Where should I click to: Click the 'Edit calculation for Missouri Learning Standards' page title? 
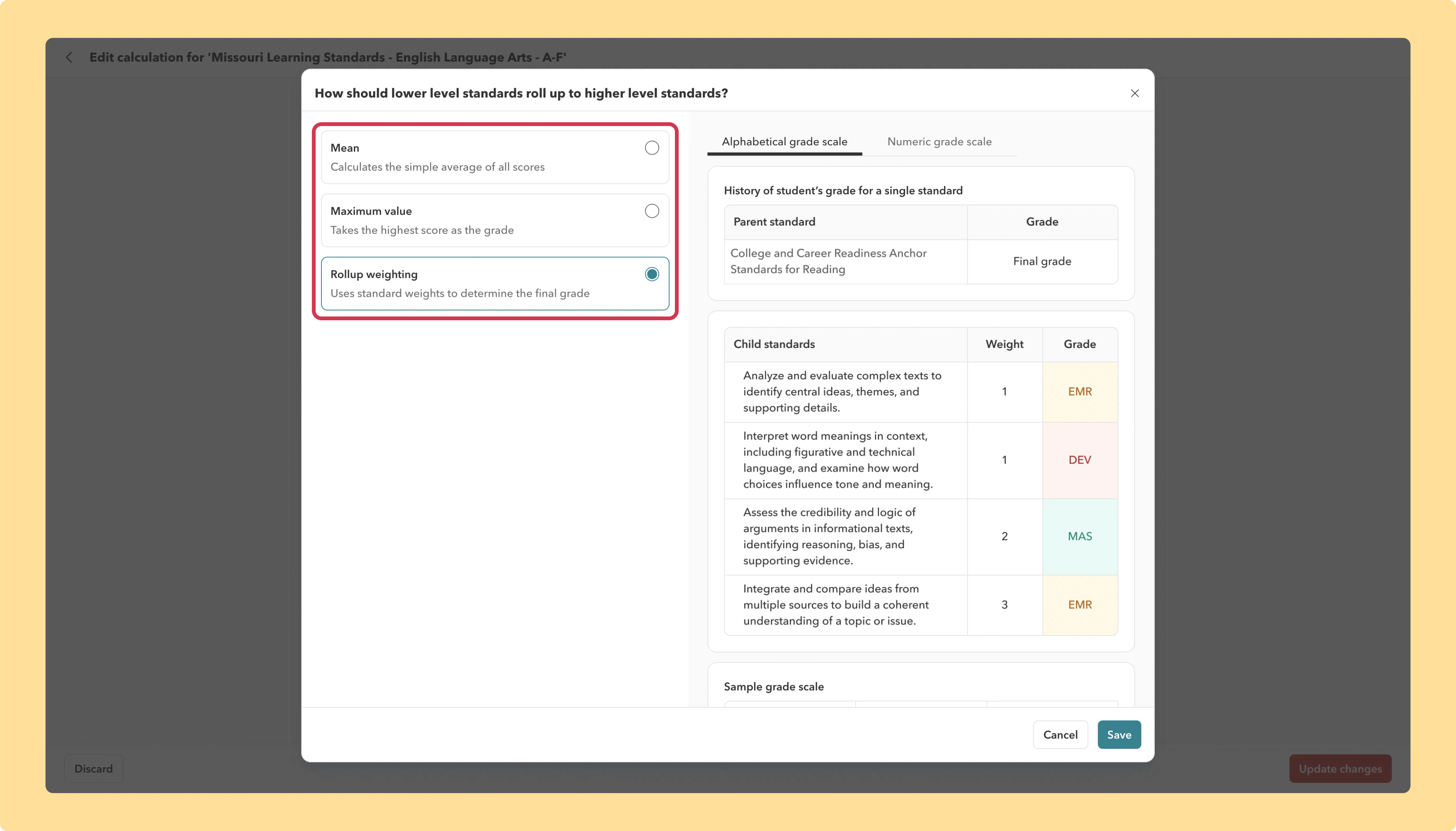328,57
